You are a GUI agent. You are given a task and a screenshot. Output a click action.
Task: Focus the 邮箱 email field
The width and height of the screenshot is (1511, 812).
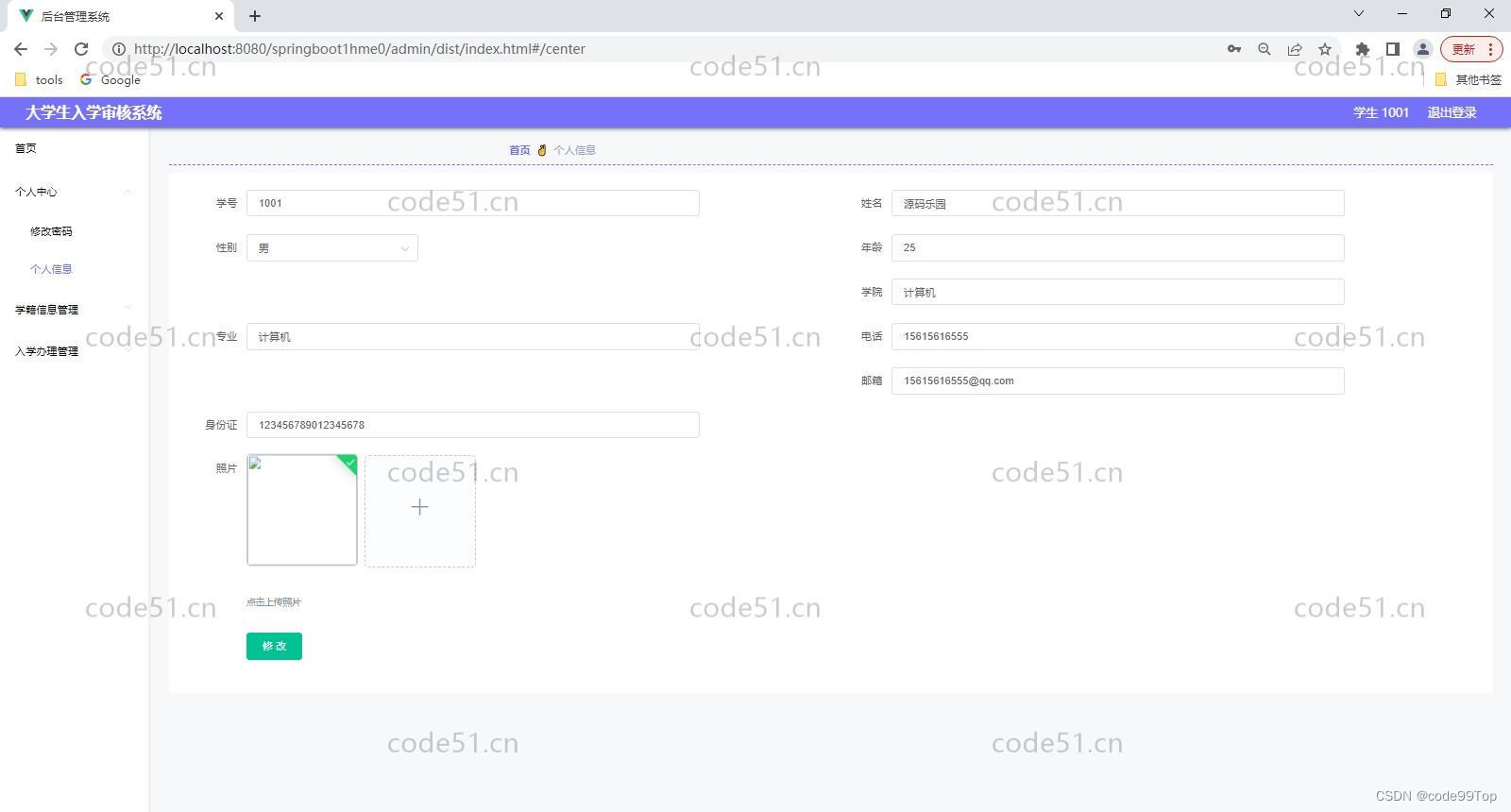click(1117, 381)
